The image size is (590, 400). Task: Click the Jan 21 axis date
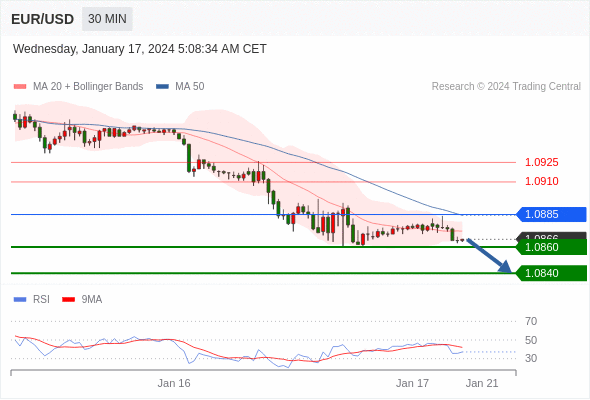482,383
